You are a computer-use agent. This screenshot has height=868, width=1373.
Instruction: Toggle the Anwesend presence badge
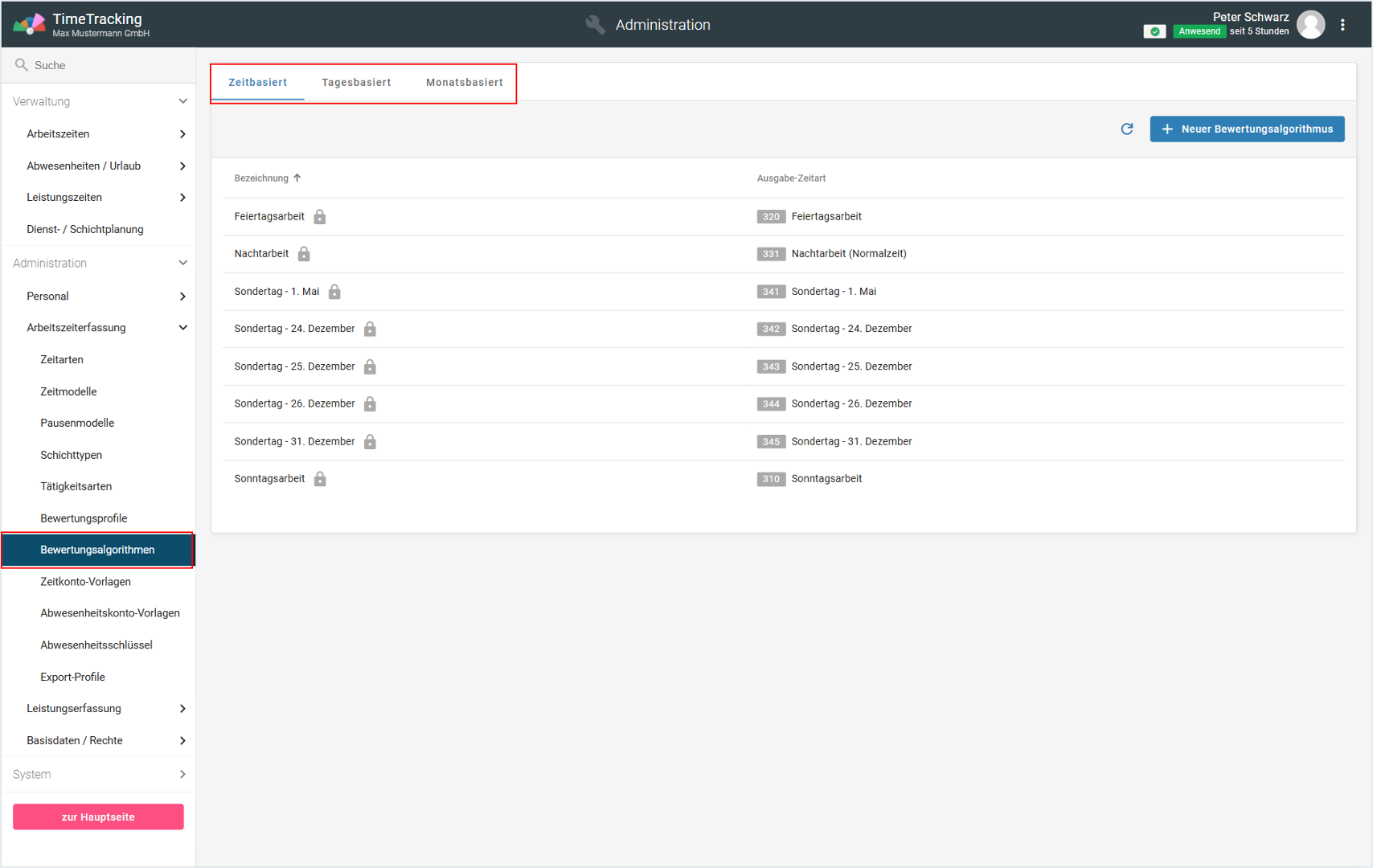[1199, 31]
